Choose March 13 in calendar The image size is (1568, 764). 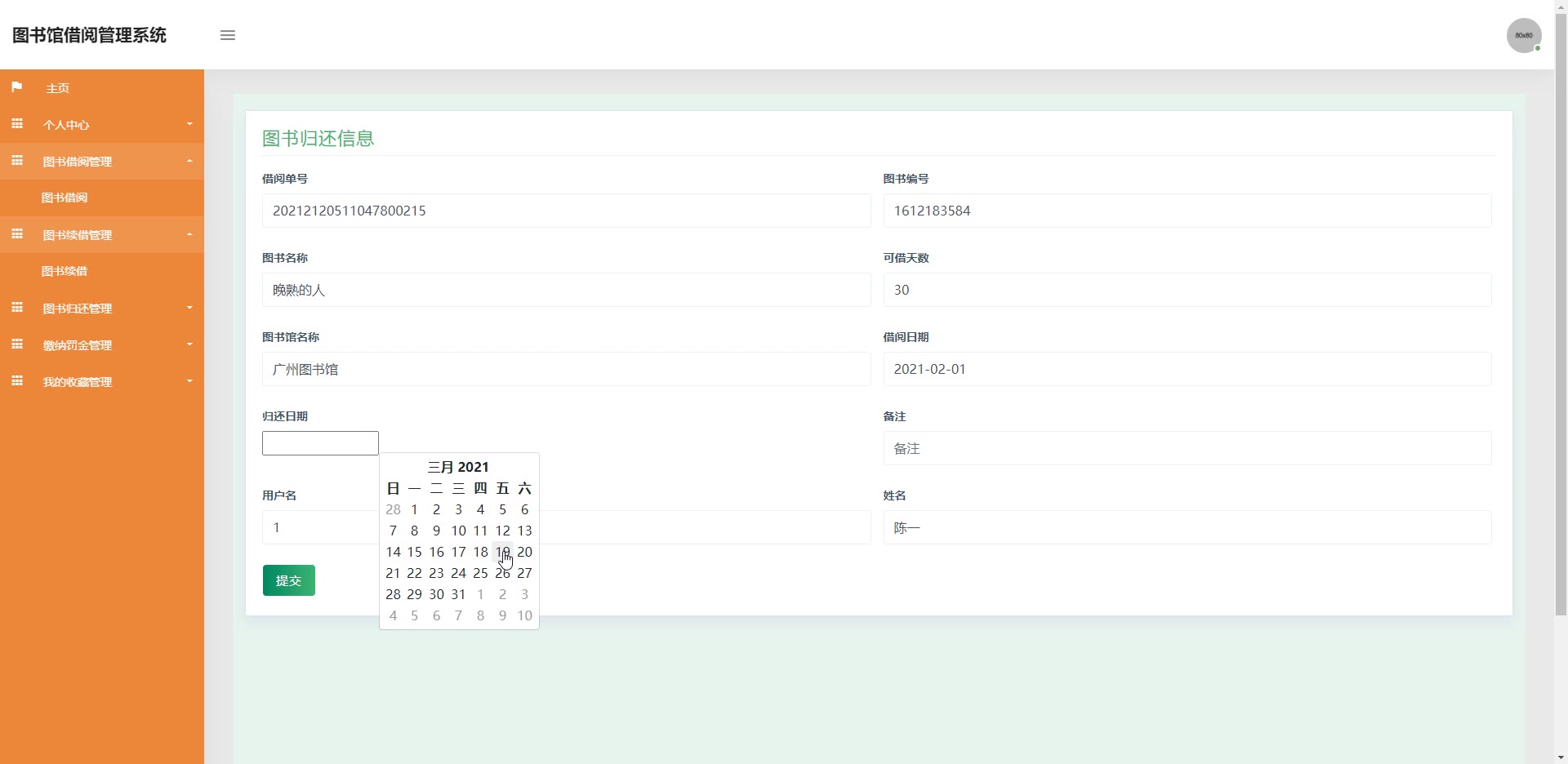pyautogui.click(x=524, y=531)
